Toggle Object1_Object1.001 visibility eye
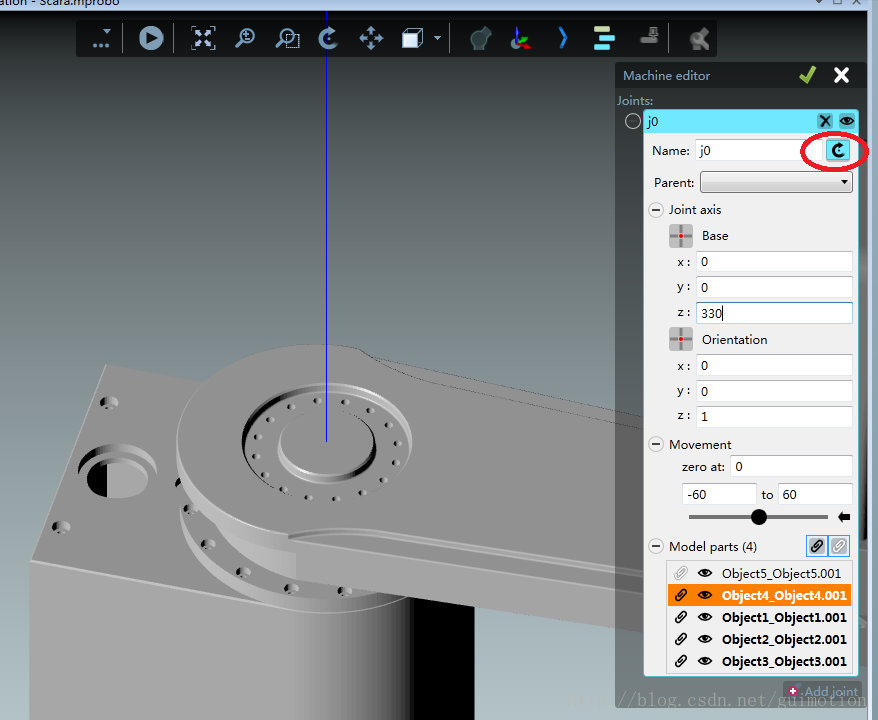 point(705,617)
